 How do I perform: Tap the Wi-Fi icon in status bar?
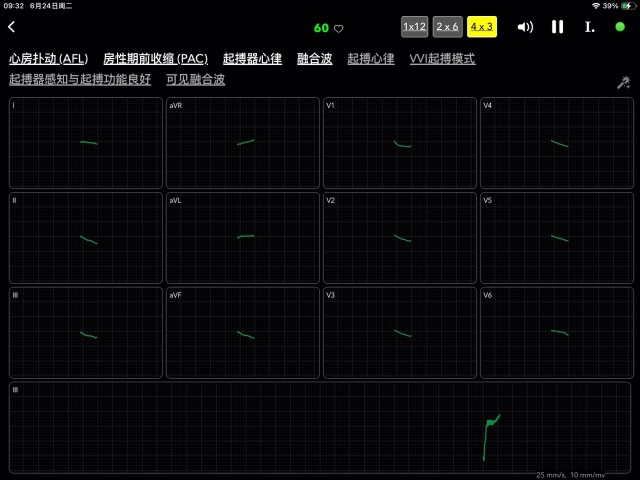pyautogui.click(x=596, y=6)
